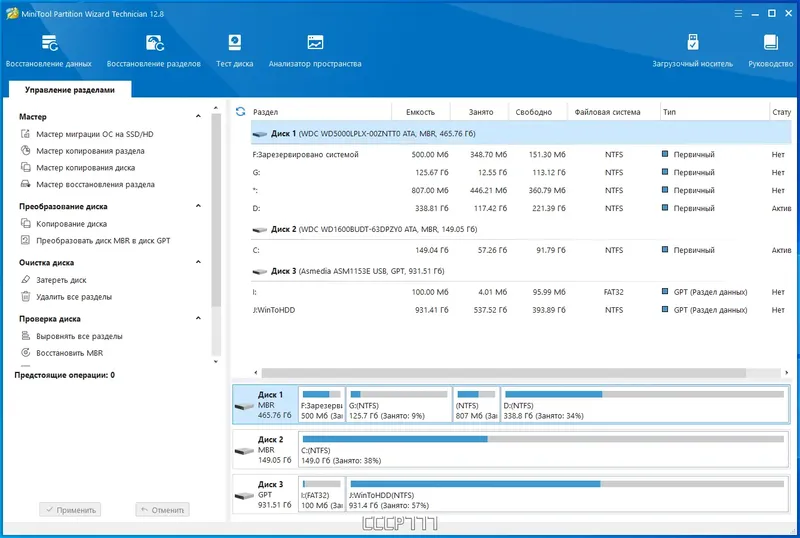
Task: Refresh the partition list with reload icon
Action: point(240,112)
